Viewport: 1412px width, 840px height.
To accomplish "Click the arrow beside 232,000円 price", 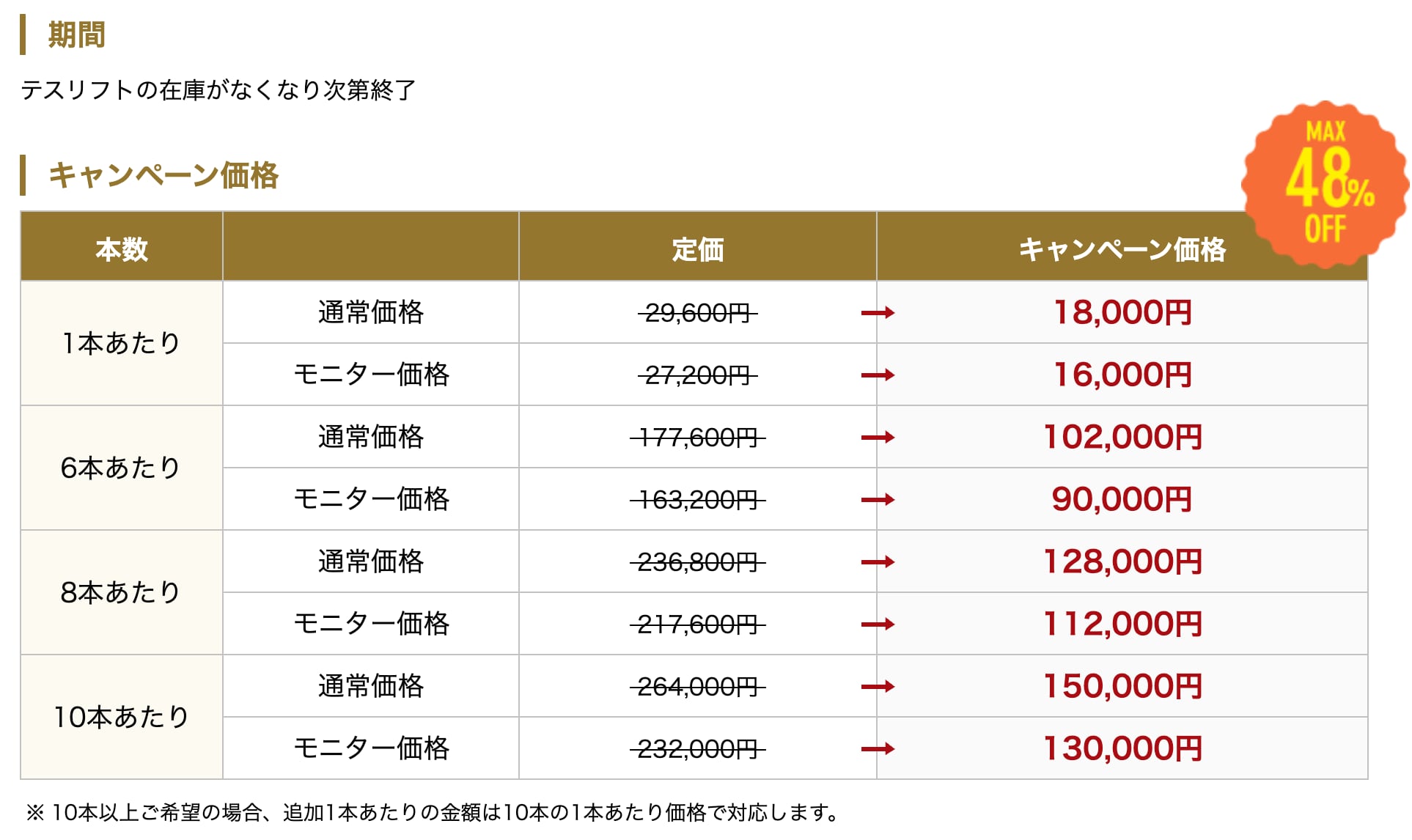I will click(x=878, y=749).
